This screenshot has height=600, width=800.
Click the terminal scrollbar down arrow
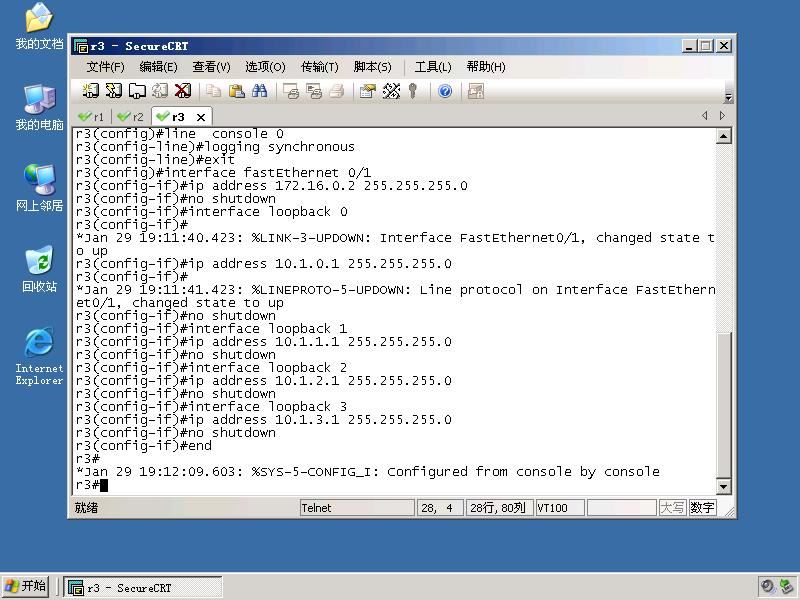[x=723, y=487]
